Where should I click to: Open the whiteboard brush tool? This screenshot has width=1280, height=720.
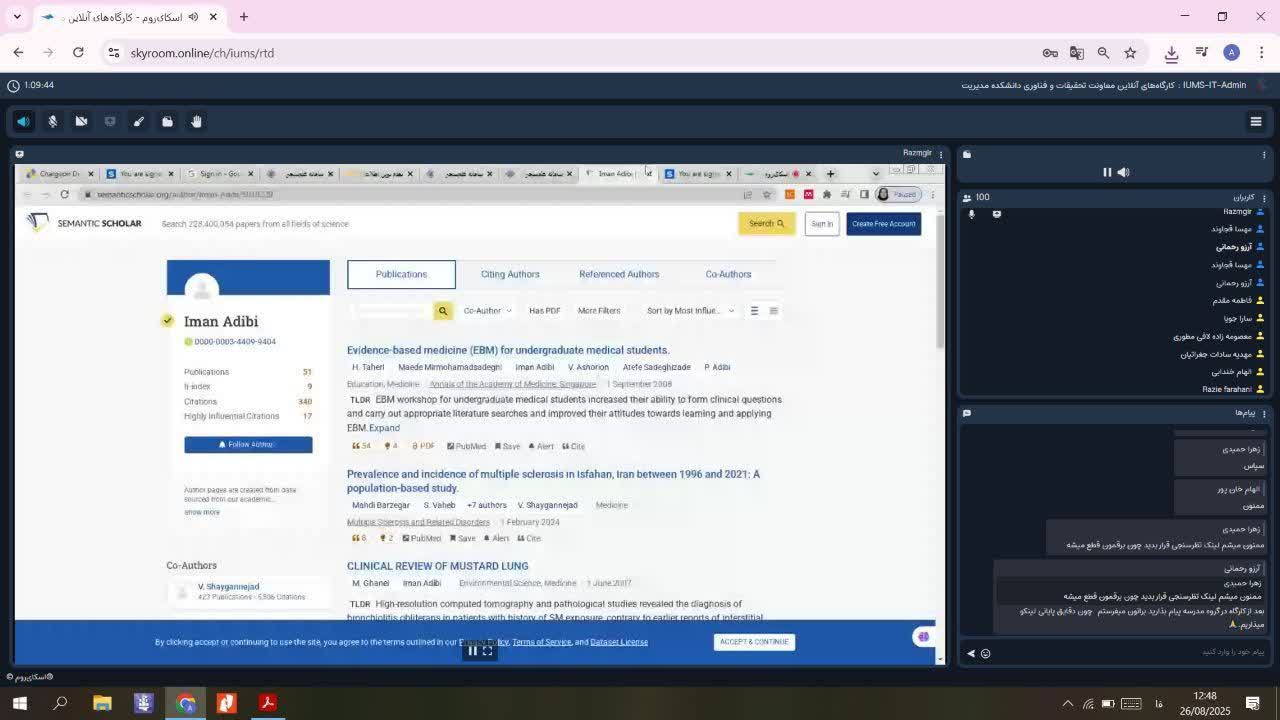(139, 121)
